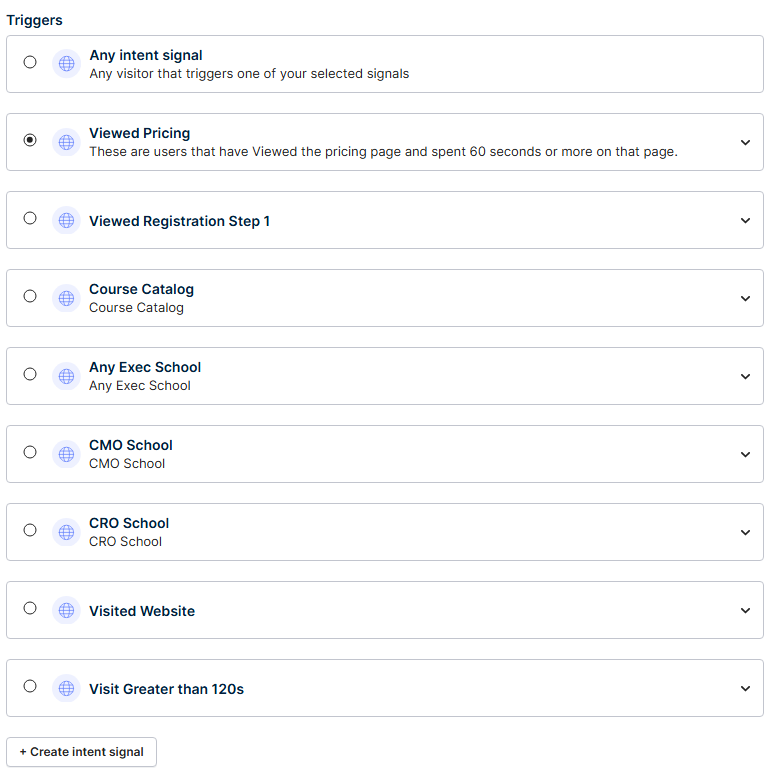This screenshot has height=772, width=773.
Task: Click globe icon next to Visited Website
Action: (x=67, y=610)
